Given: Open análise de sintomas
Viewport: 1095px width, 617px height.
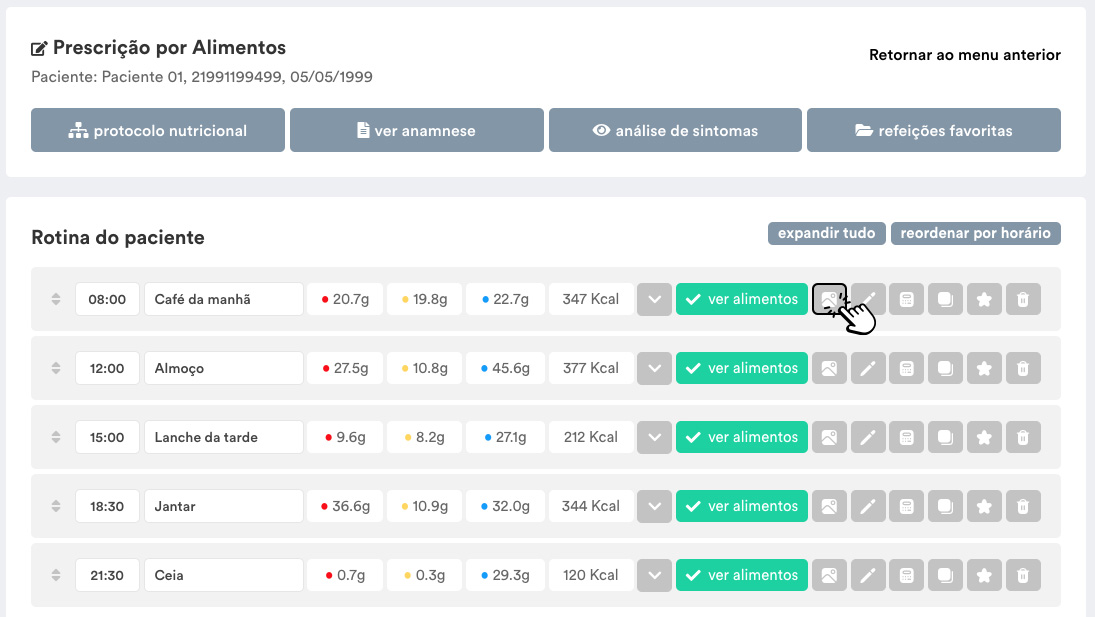Looking at the screenshot, I should (x=675, y=130).
